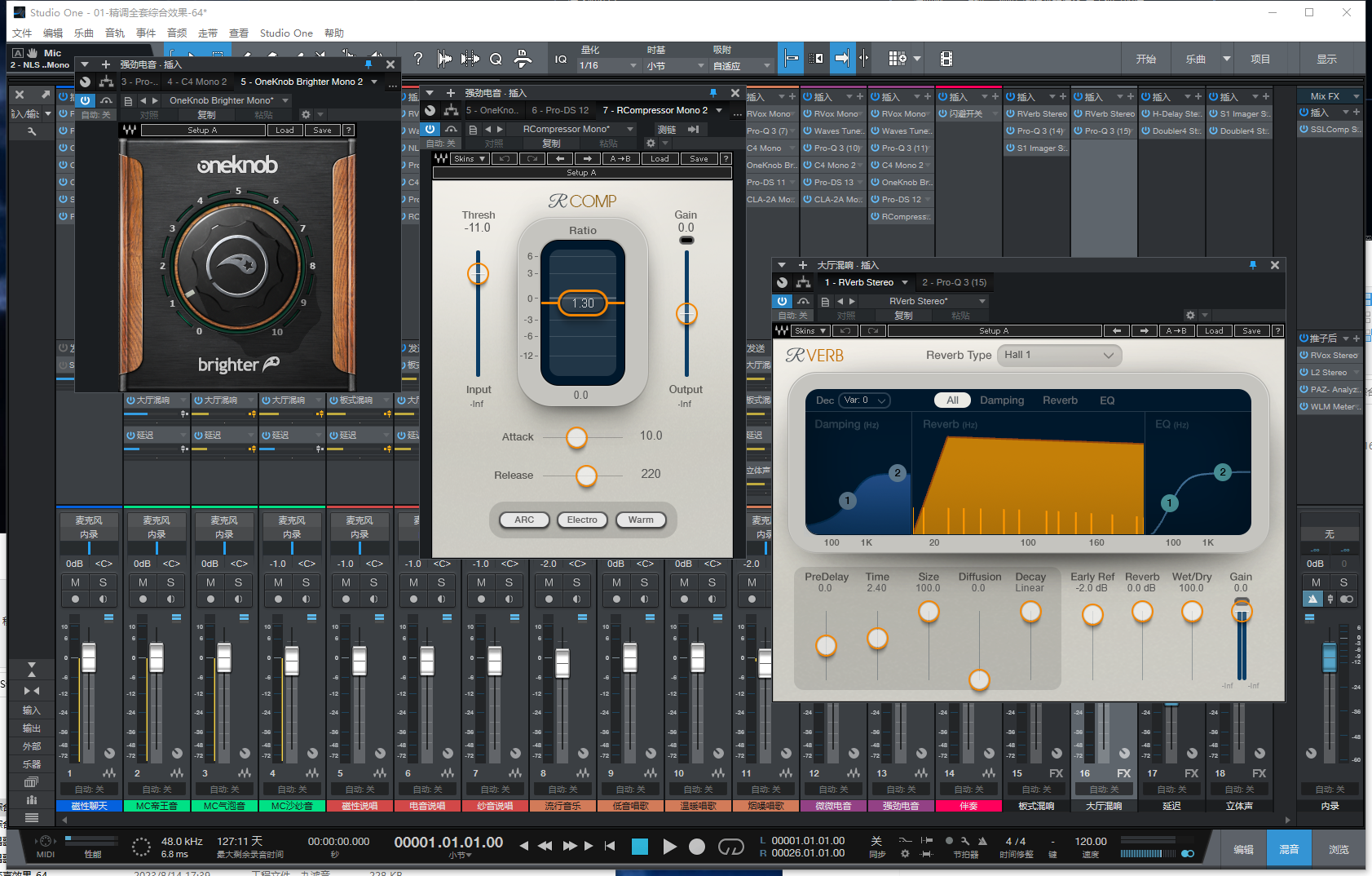
Task: Click the help ? icon on the RComp plugin
Action: coord(726,158)
